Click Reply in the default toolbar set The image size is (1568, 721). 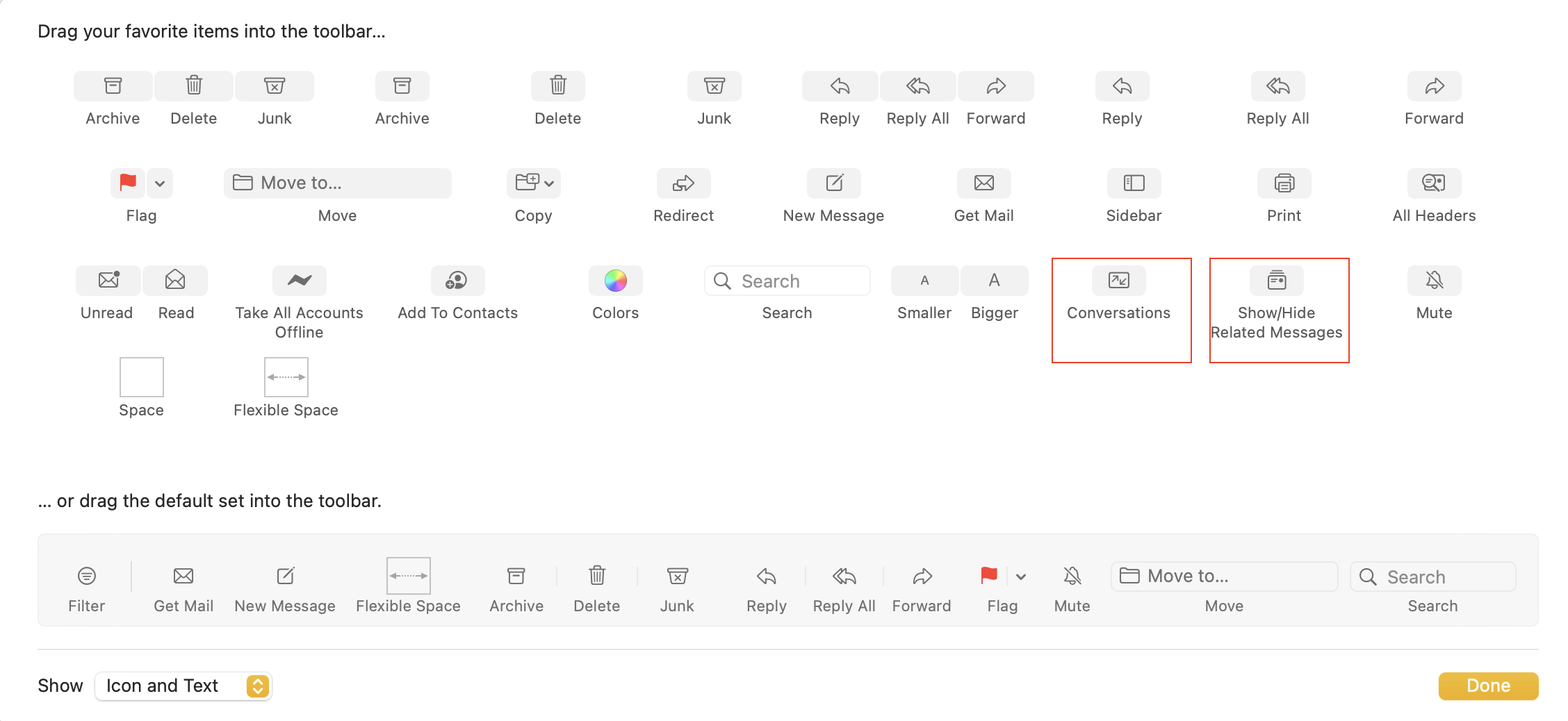[x=767, y=576]
